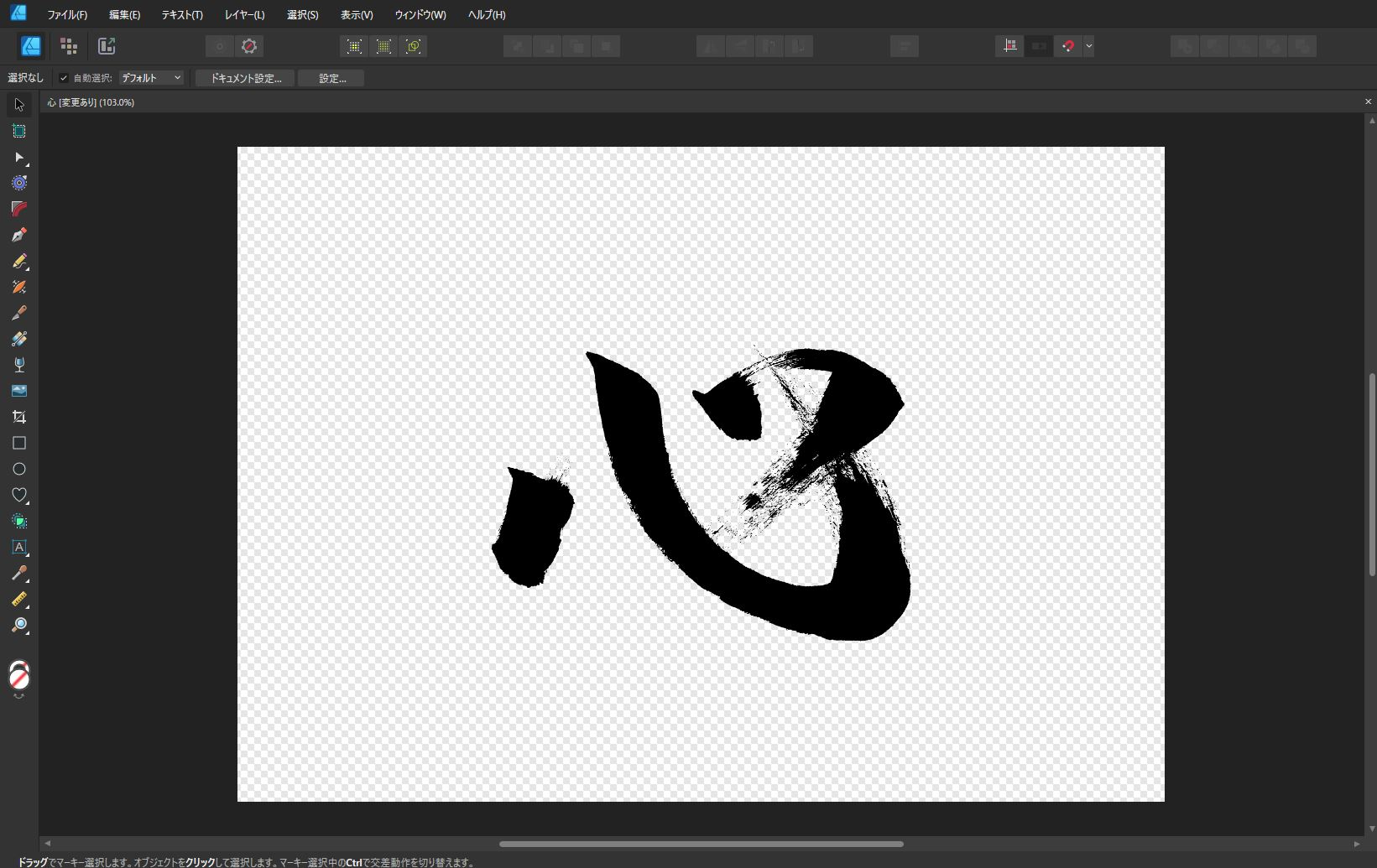Click the overlapping shapes selection icon

point(413,46)
